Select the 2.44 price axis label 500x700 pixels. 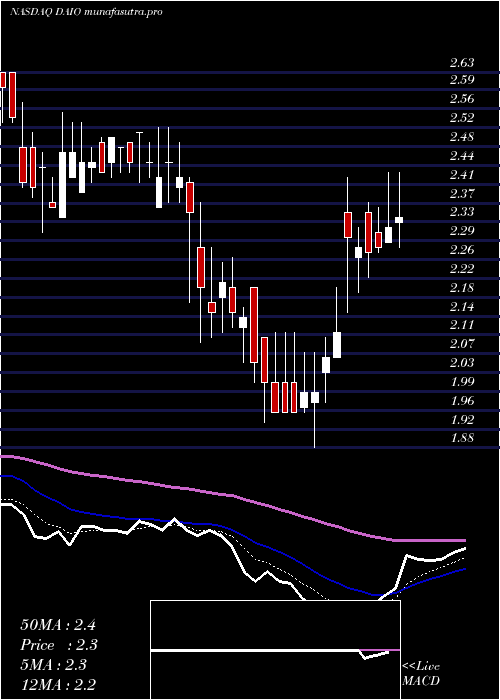[462, 156]
